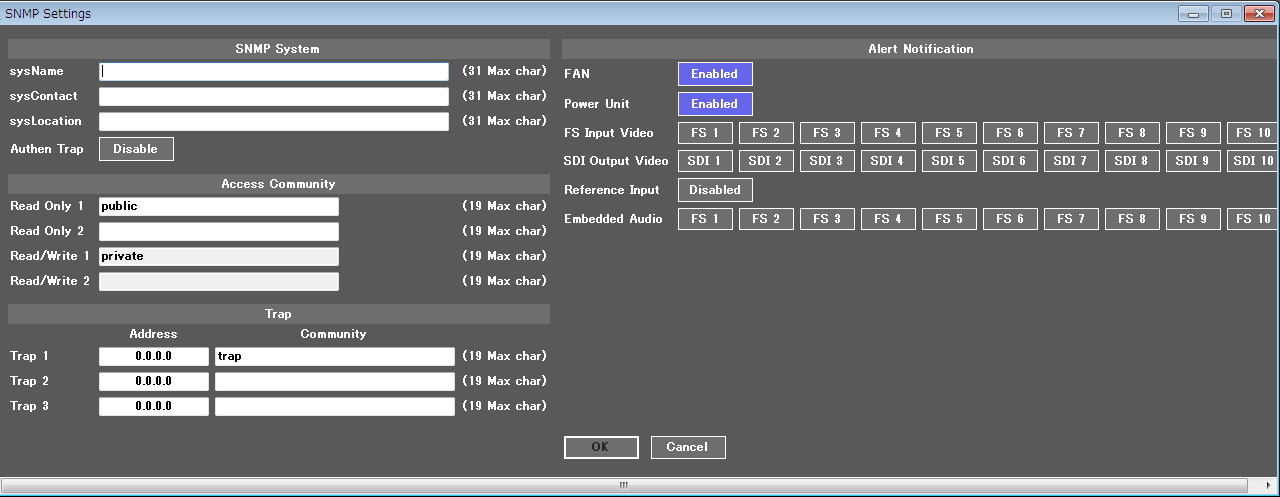Toggle SDI 3 output video alert
Image resolution: width=1280 pixels, height=497 pixels.
click(827, 161)
